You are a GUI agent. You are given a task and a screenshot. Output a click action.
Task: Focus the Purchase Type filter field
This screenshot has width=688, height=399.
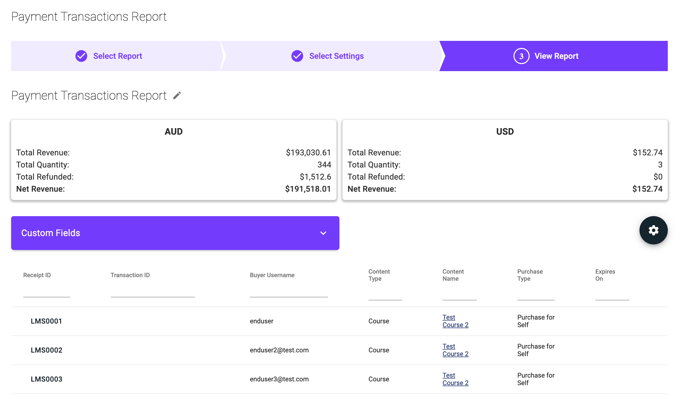point(536,295)
